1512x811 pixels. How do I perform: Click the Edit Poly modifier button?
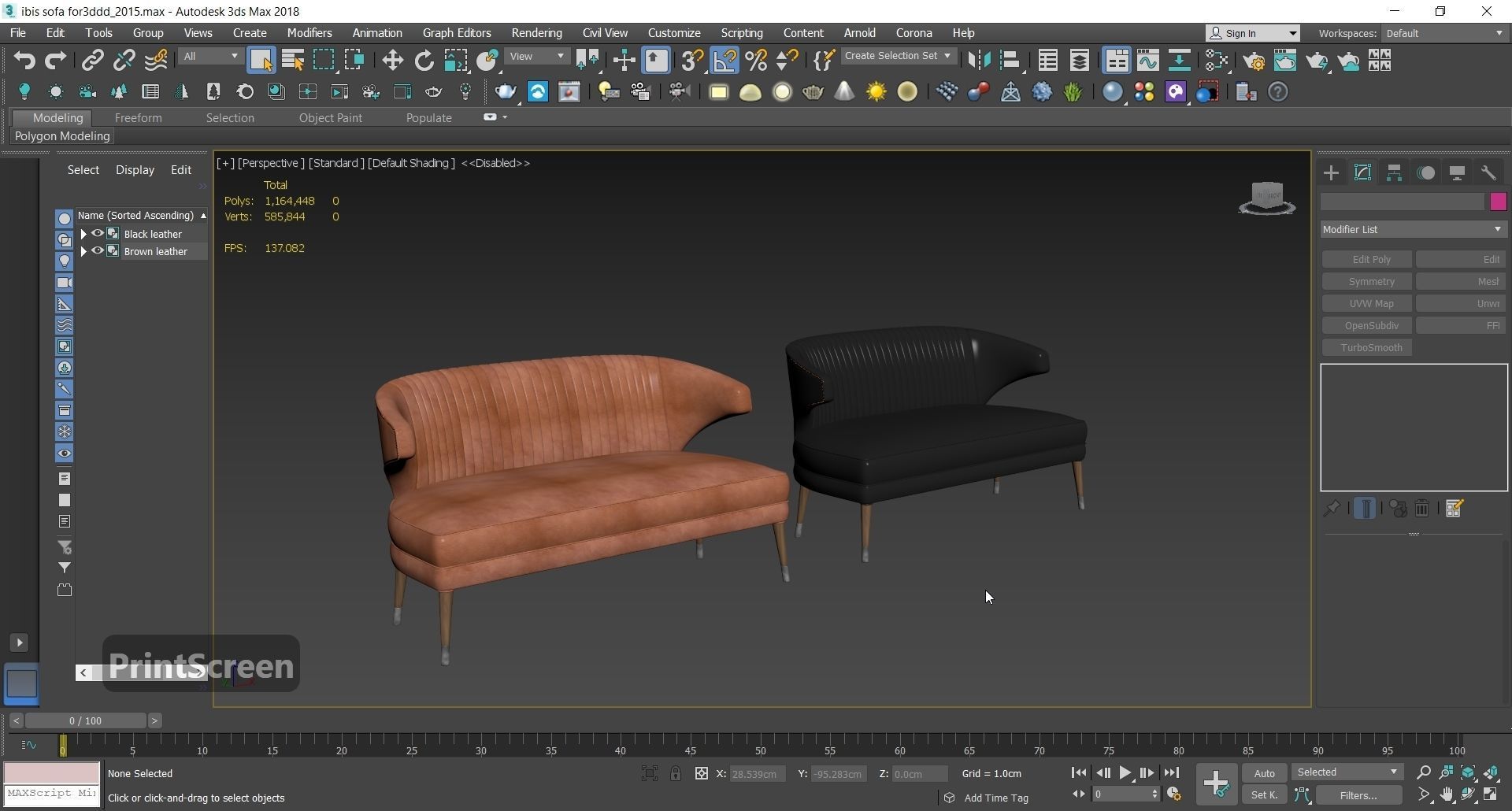click(x=1370, y=260)
